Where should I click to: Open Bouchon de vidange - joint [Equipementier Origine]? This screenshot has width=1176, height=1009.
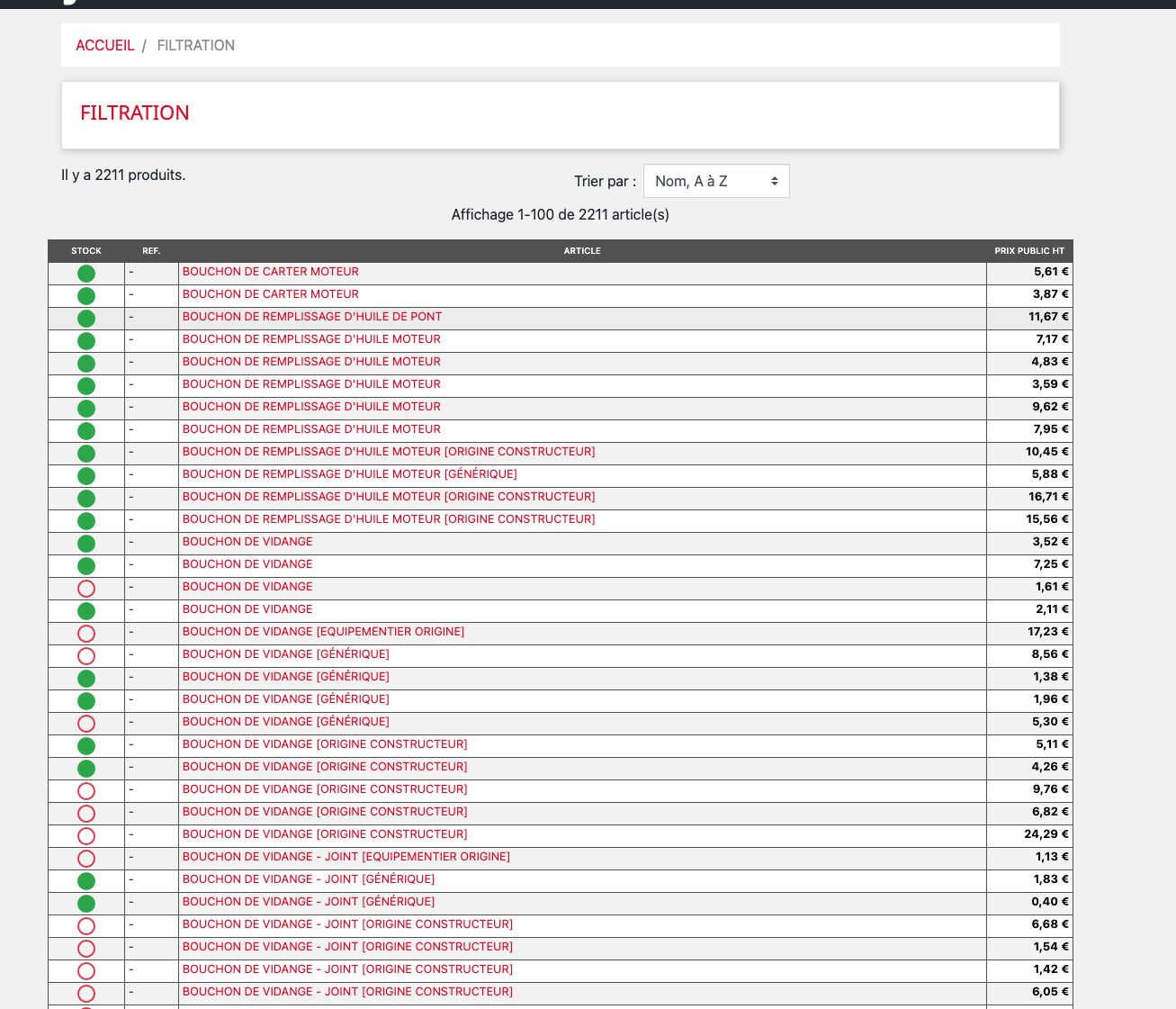pos(346,857)
